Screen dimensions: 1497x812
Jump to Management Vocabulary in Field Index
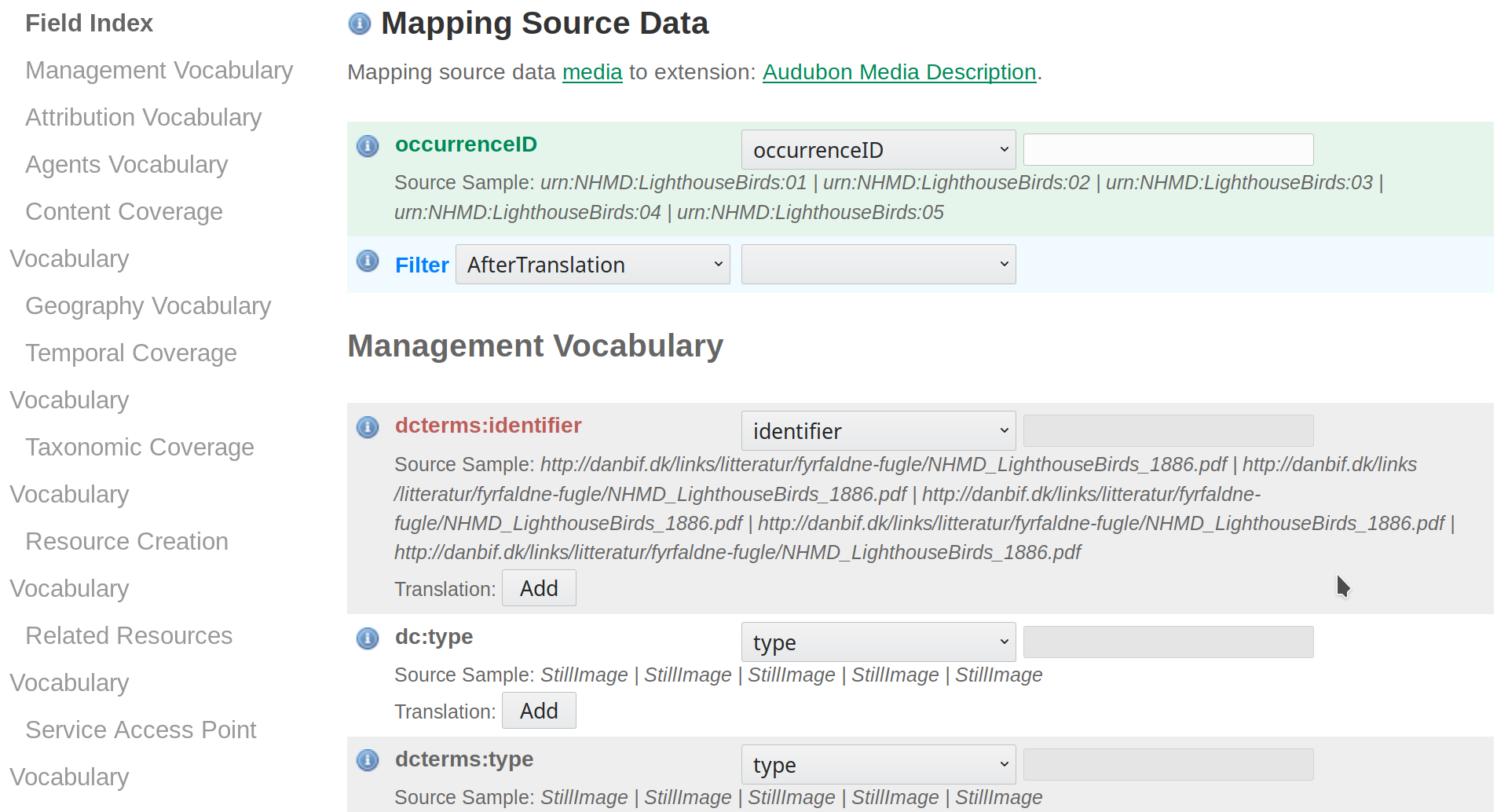[x=159, y=71]
